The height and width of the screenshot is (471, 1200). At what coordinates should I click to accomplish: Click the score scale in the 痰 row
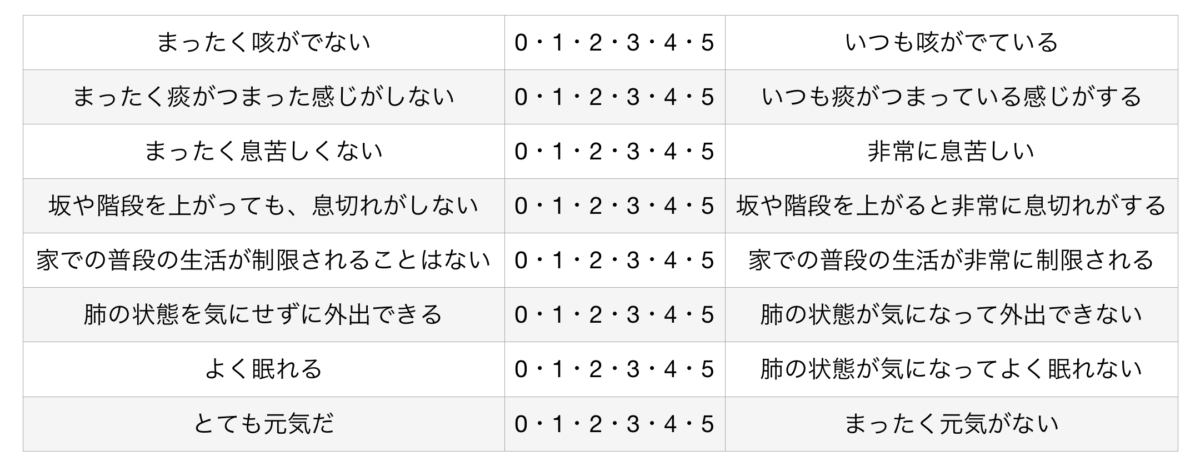(615, 97)
